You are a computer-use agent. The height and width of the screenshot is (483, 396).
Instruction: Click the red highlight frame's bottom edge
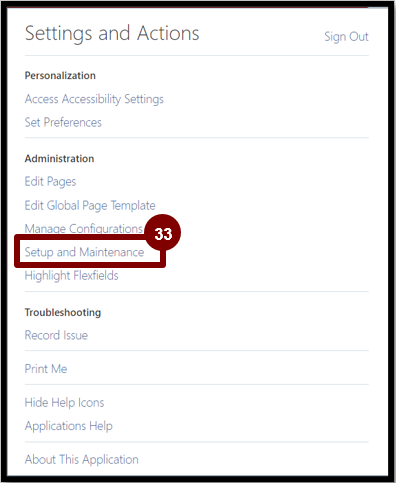point(90,265)
